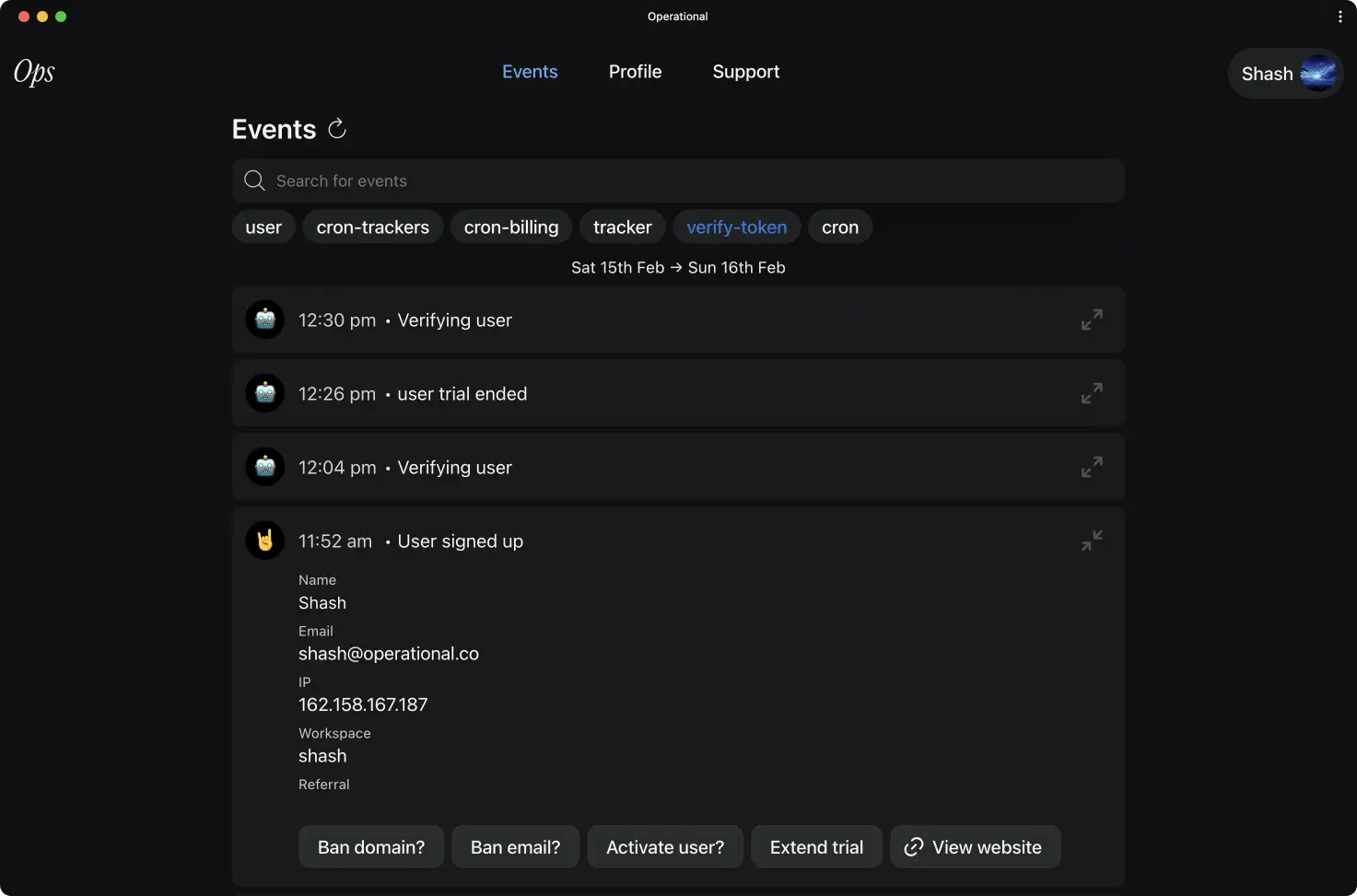
Task: Click rock-hand emoji of User signed up
Action: point(265,541)
